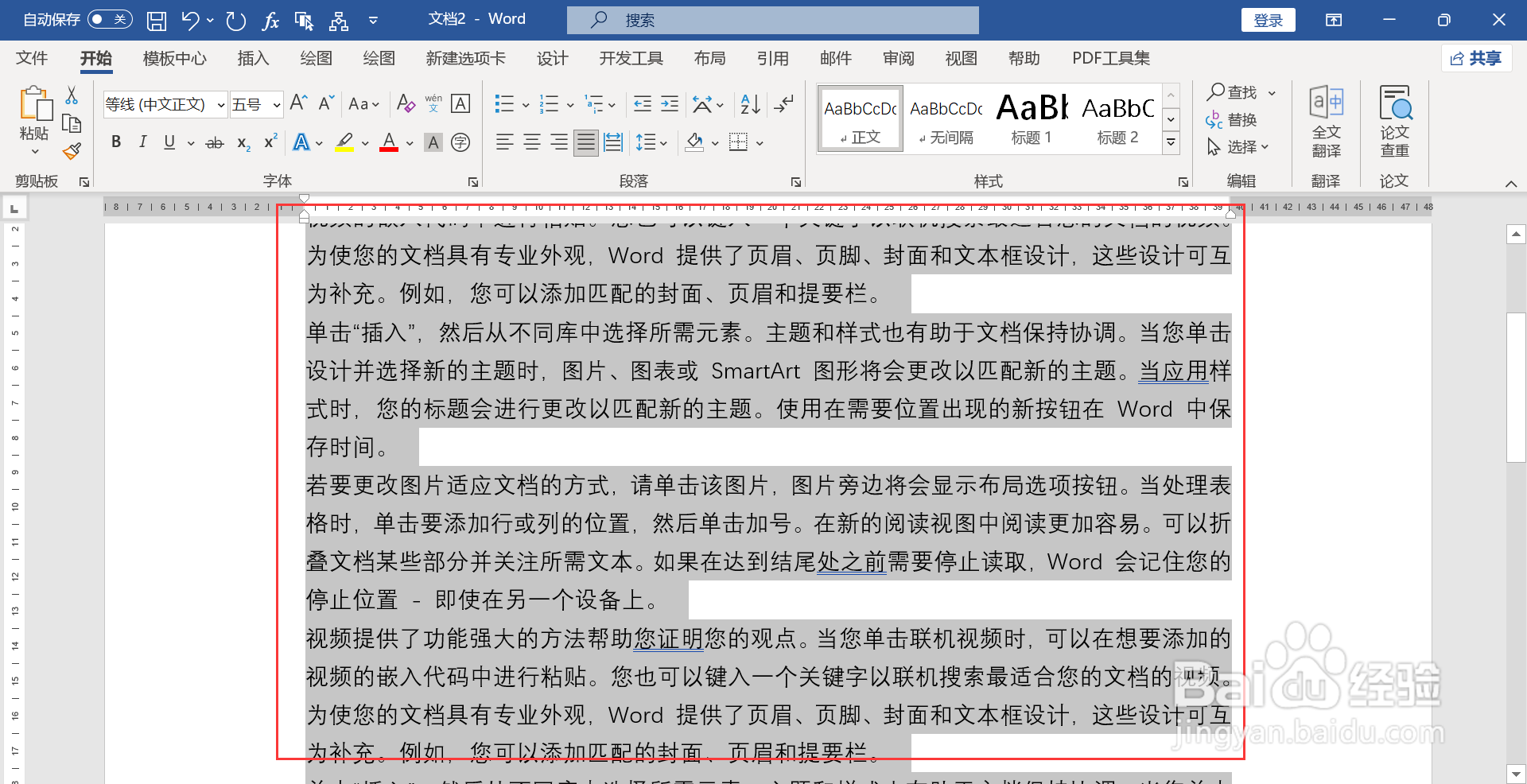The image size is (1527, 784).
Task: Expand the Bullets list dropdown arrow
Action: click(x=526, y=105)
